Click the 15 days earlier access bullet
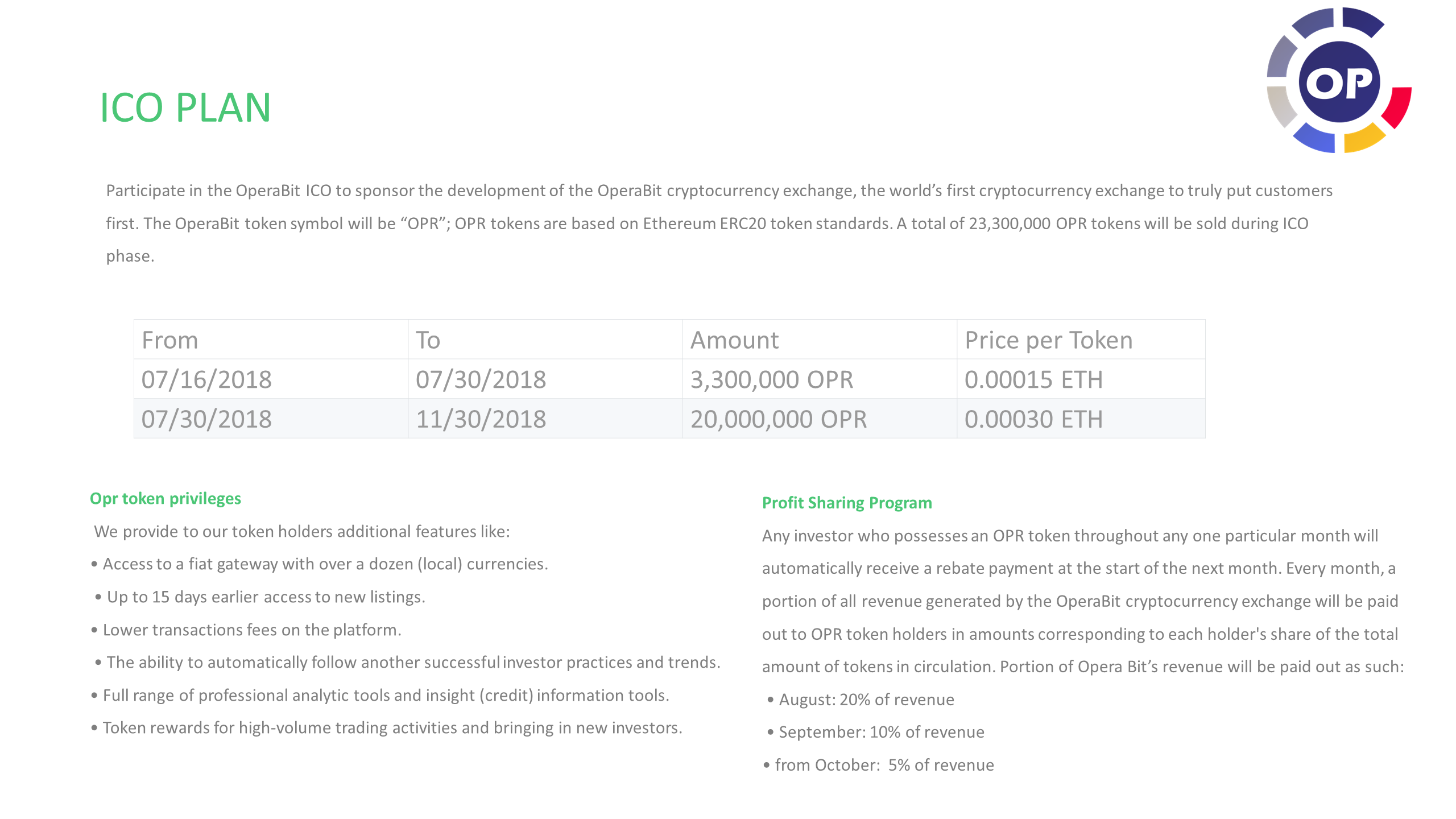Image resolution: width=1456 pixels, height=819 pixels. pyautogui.click(x=260, y=597)
